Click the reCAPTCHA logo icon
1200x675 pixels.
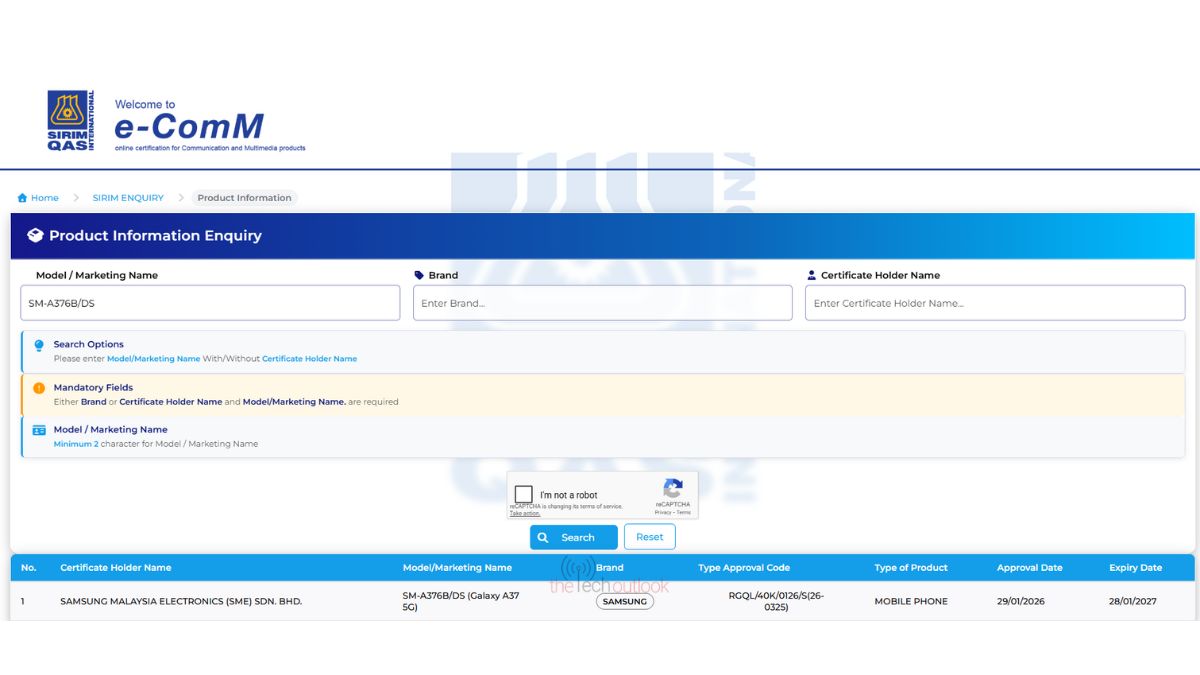(673, 488)
